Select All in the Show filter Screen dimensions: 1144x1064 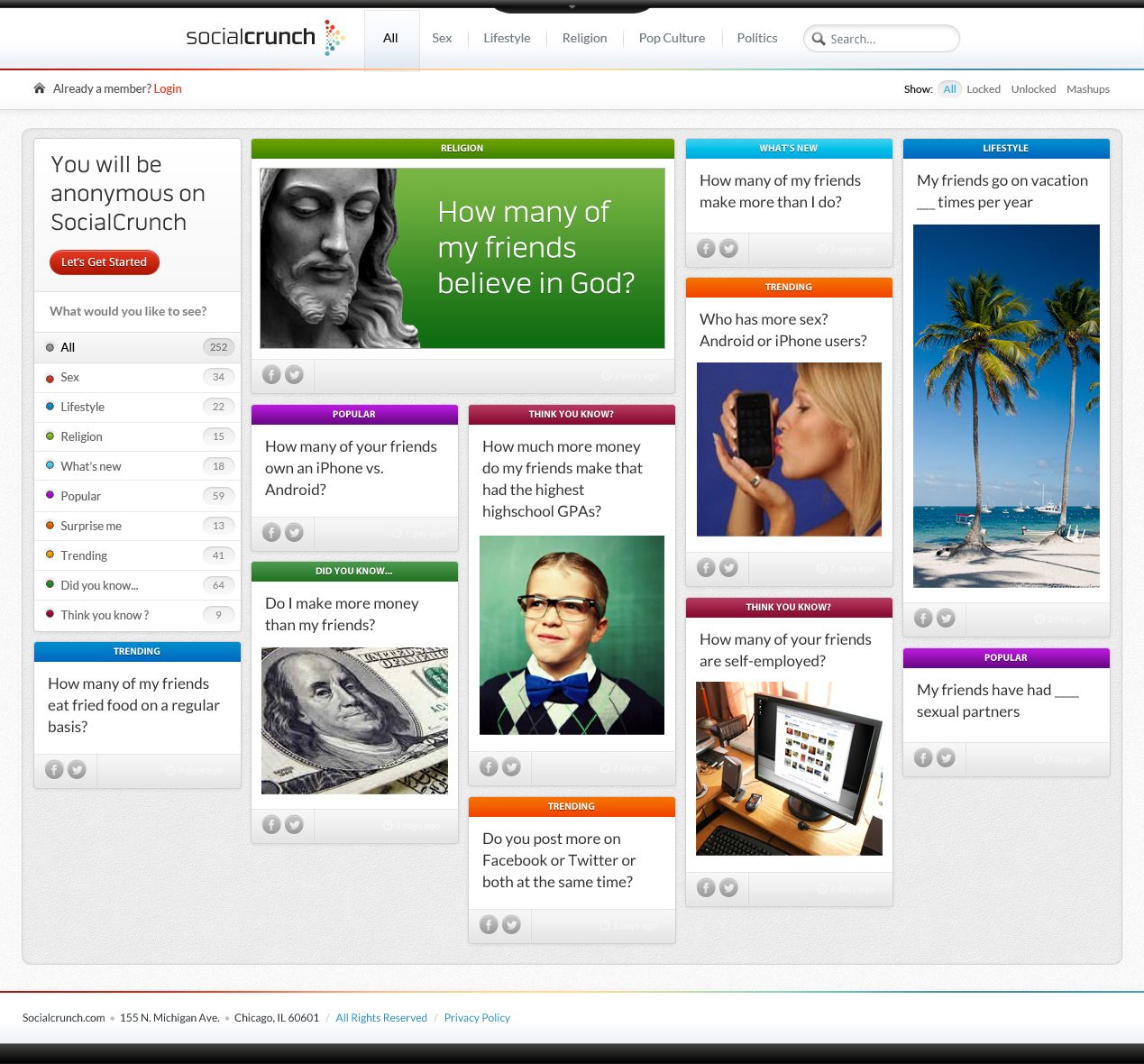949,89
